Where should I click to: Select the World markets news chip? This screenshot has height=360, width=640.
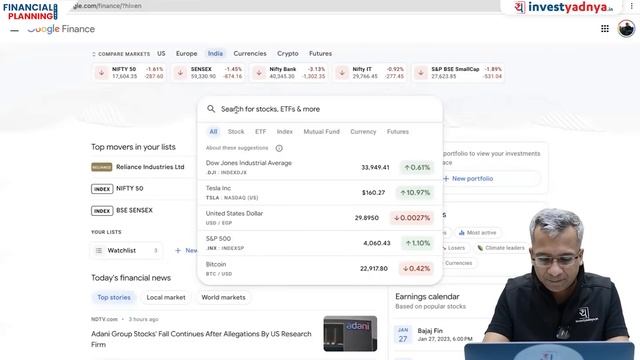pos(223,297)
